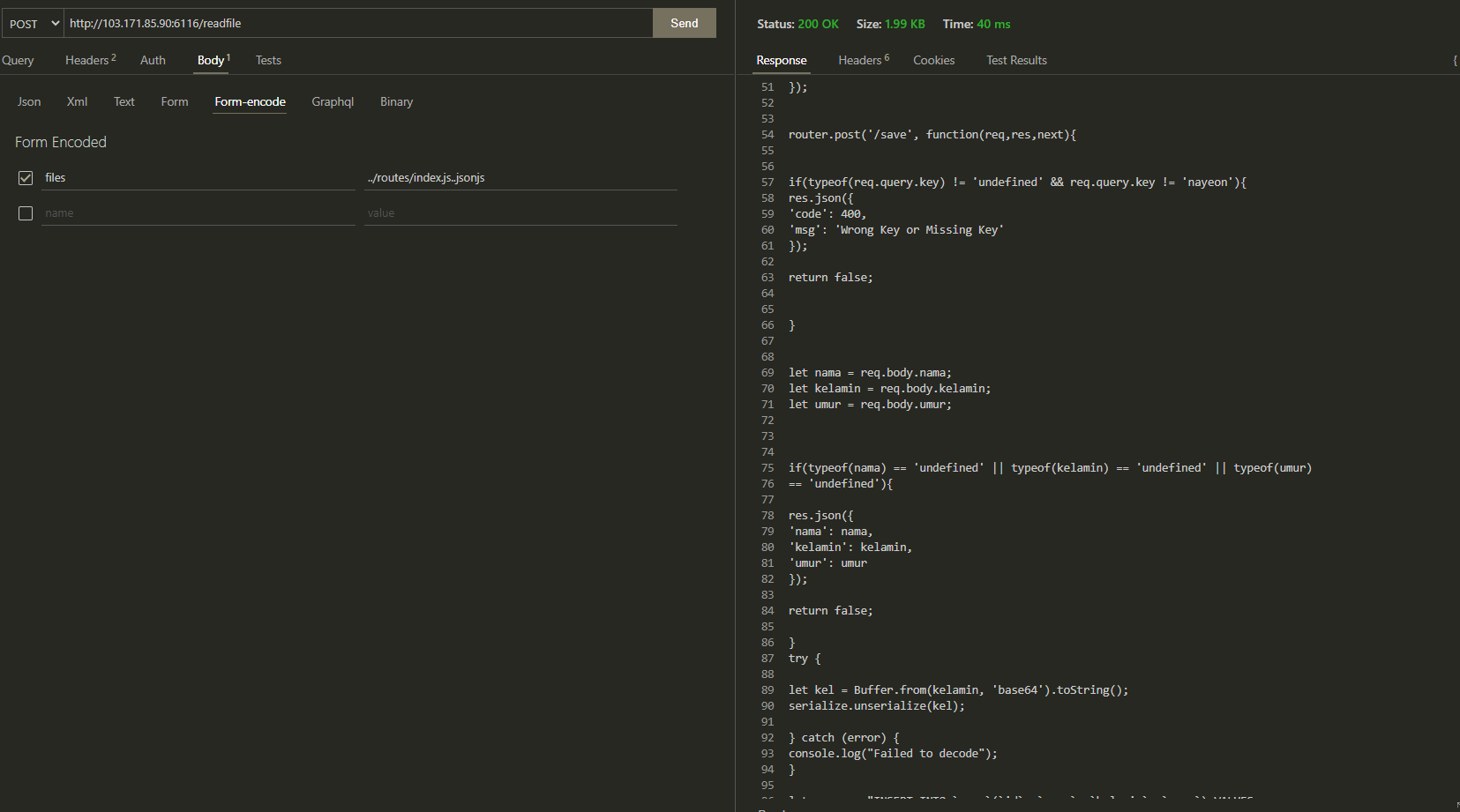Click the Buffer.from base64 code line
1460x812 pixels.
point(958,690)
